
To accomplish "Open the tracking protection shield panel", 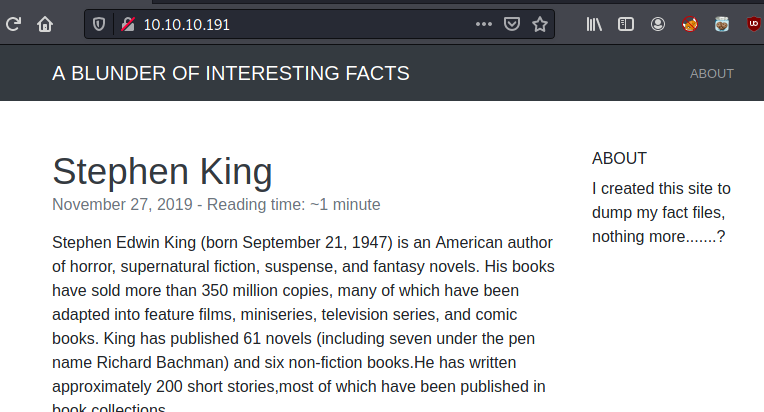I will [99, 24].
